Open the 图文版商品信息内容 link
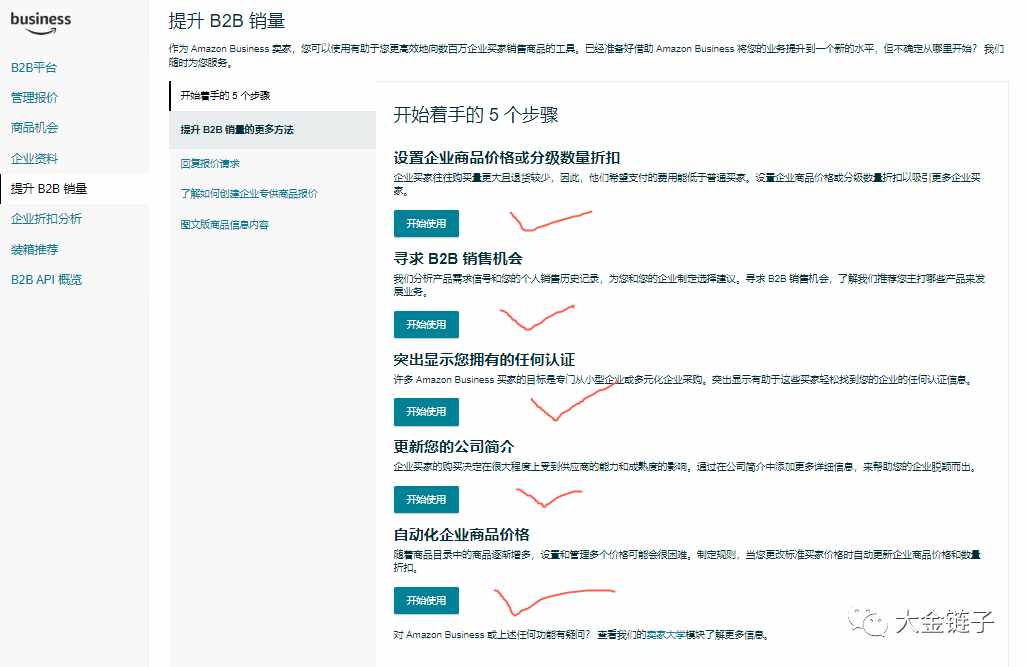Screen dimensions: 1028x667 (224, 224)
